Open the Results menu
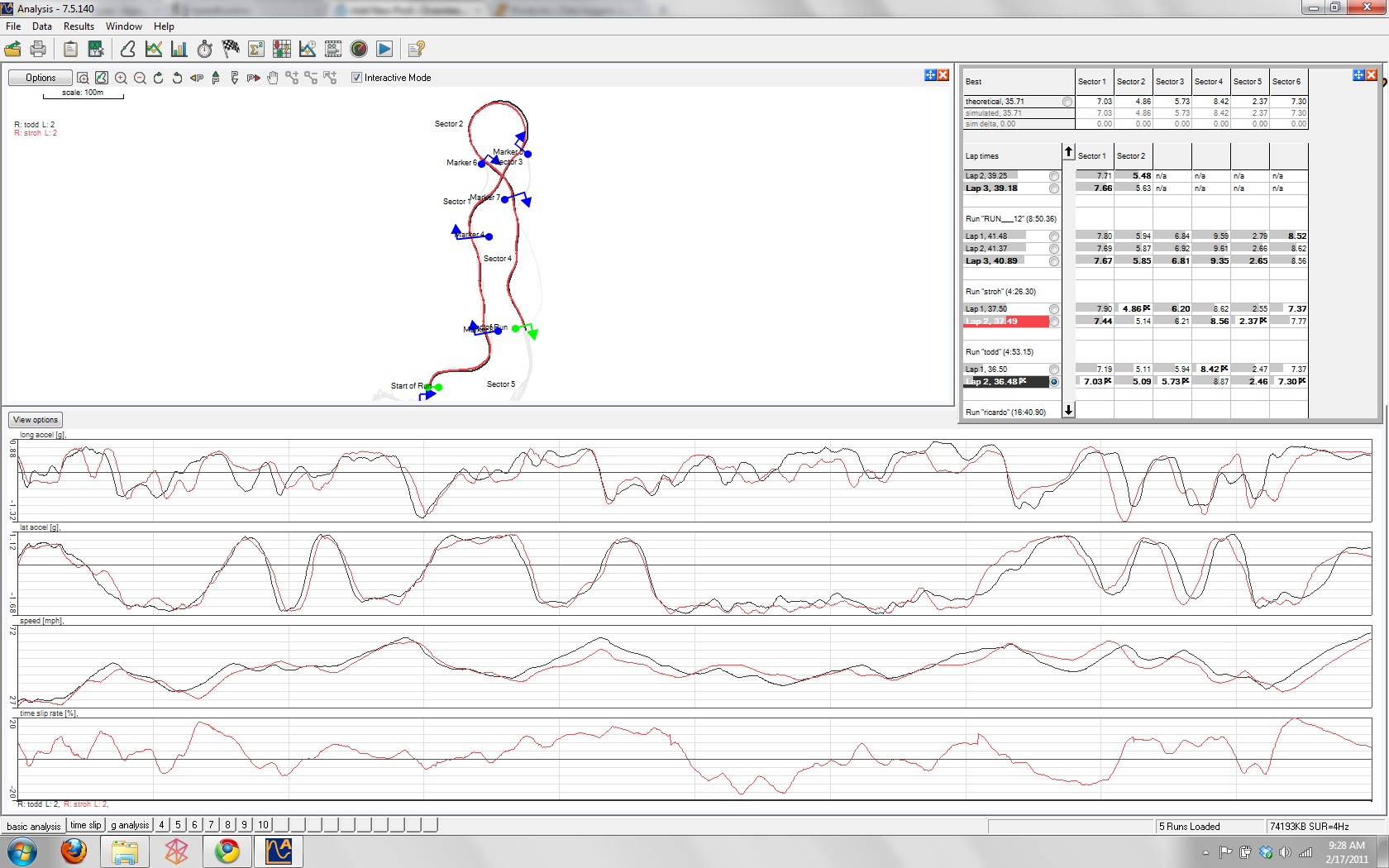1389x868 pixels. (79, 26)
